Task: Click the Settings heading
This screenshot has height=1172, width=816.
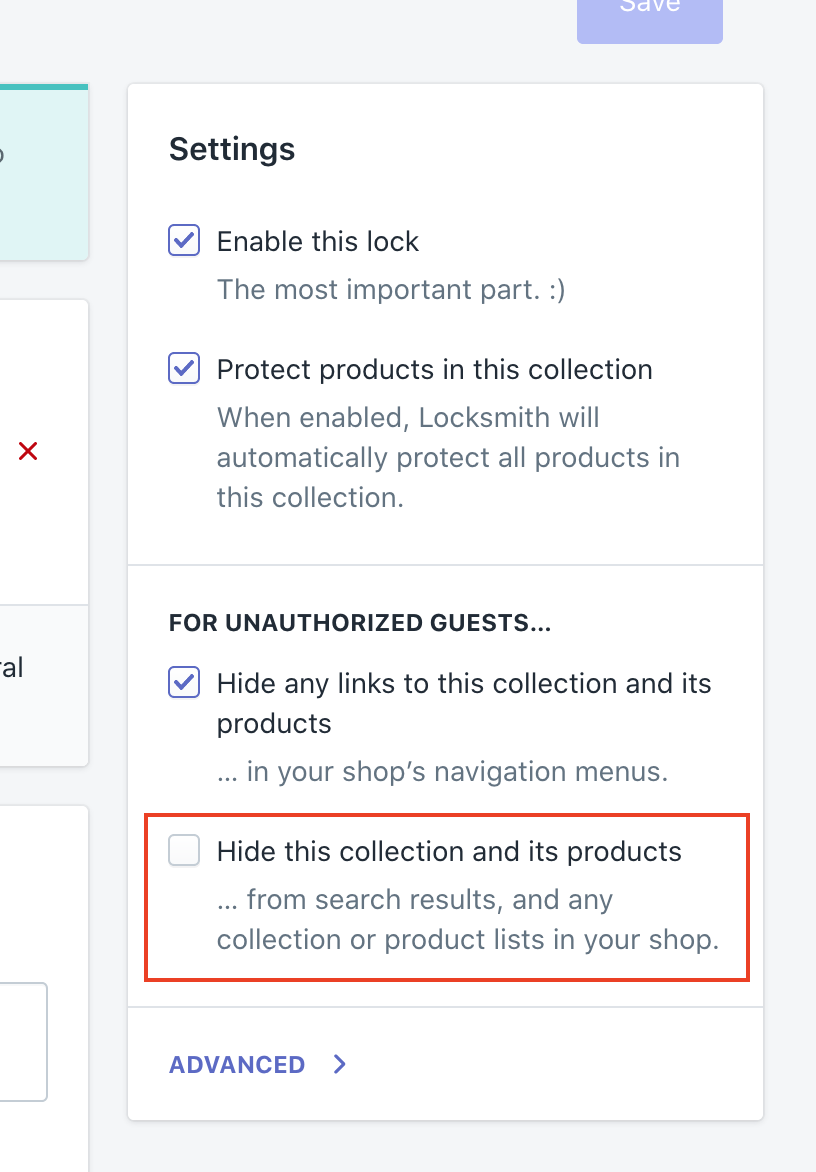Action: 232,149
